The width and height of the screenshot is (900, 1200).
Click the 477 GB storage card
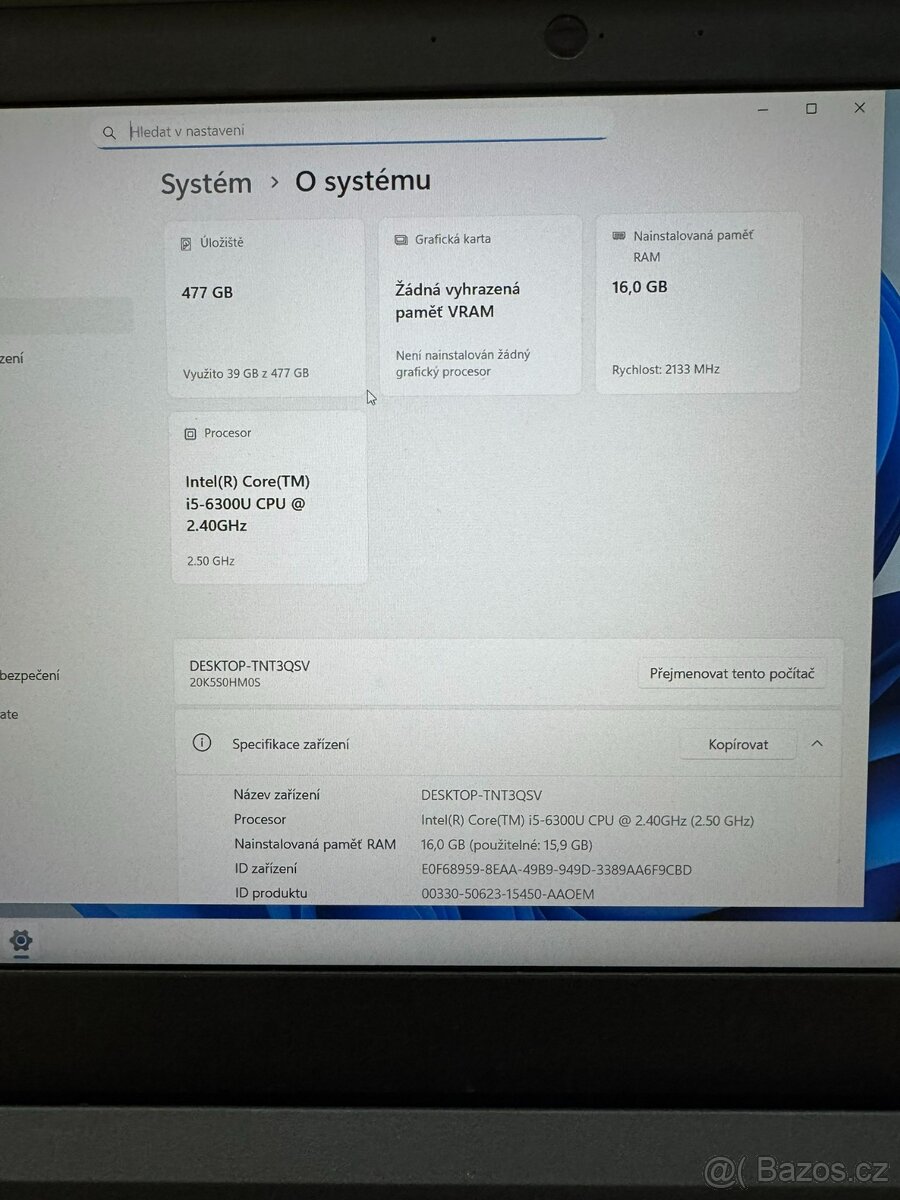[x=265, y=305]
